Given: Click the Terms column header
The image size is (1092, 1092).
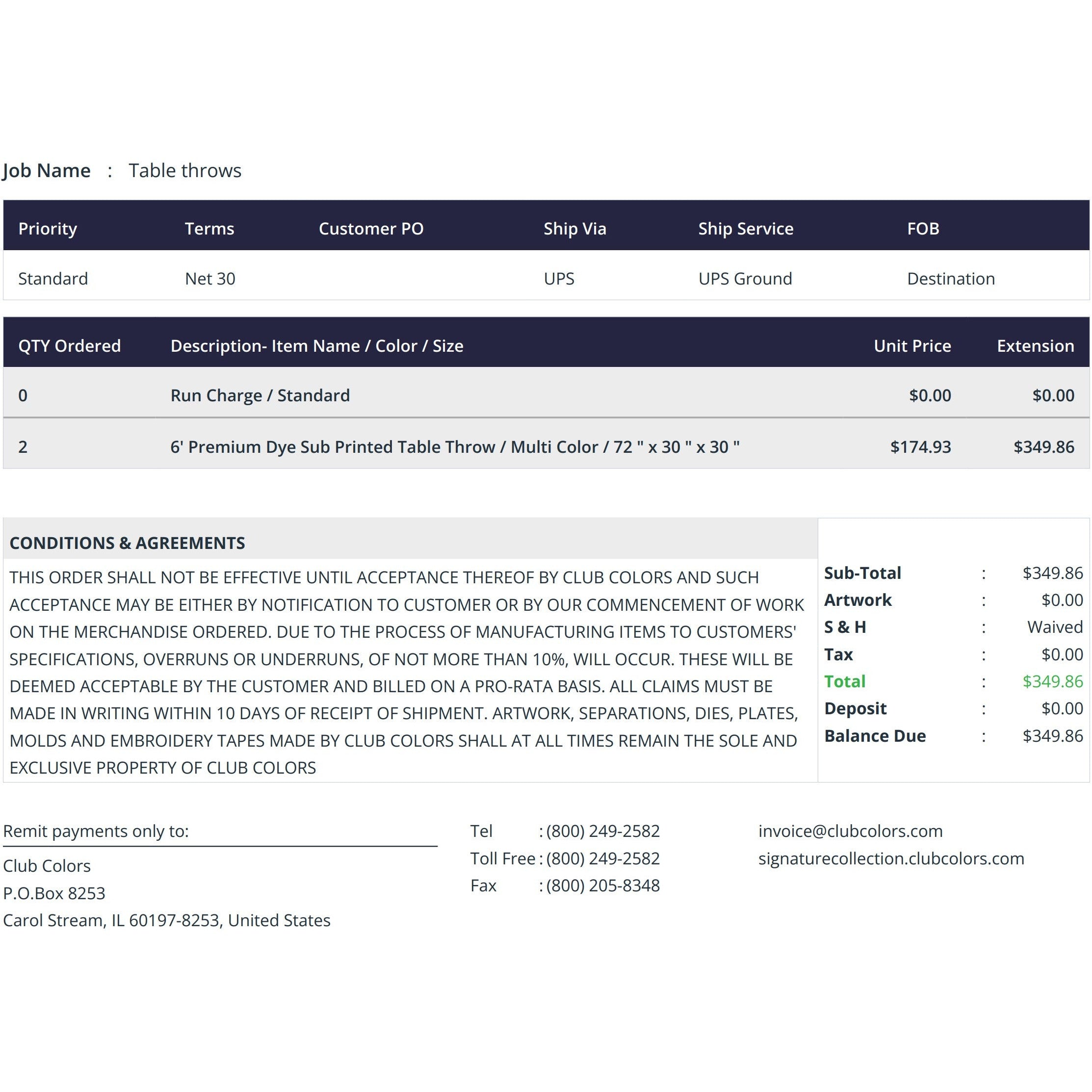Looking at the screenshot, I should click(x=209, y=228).
